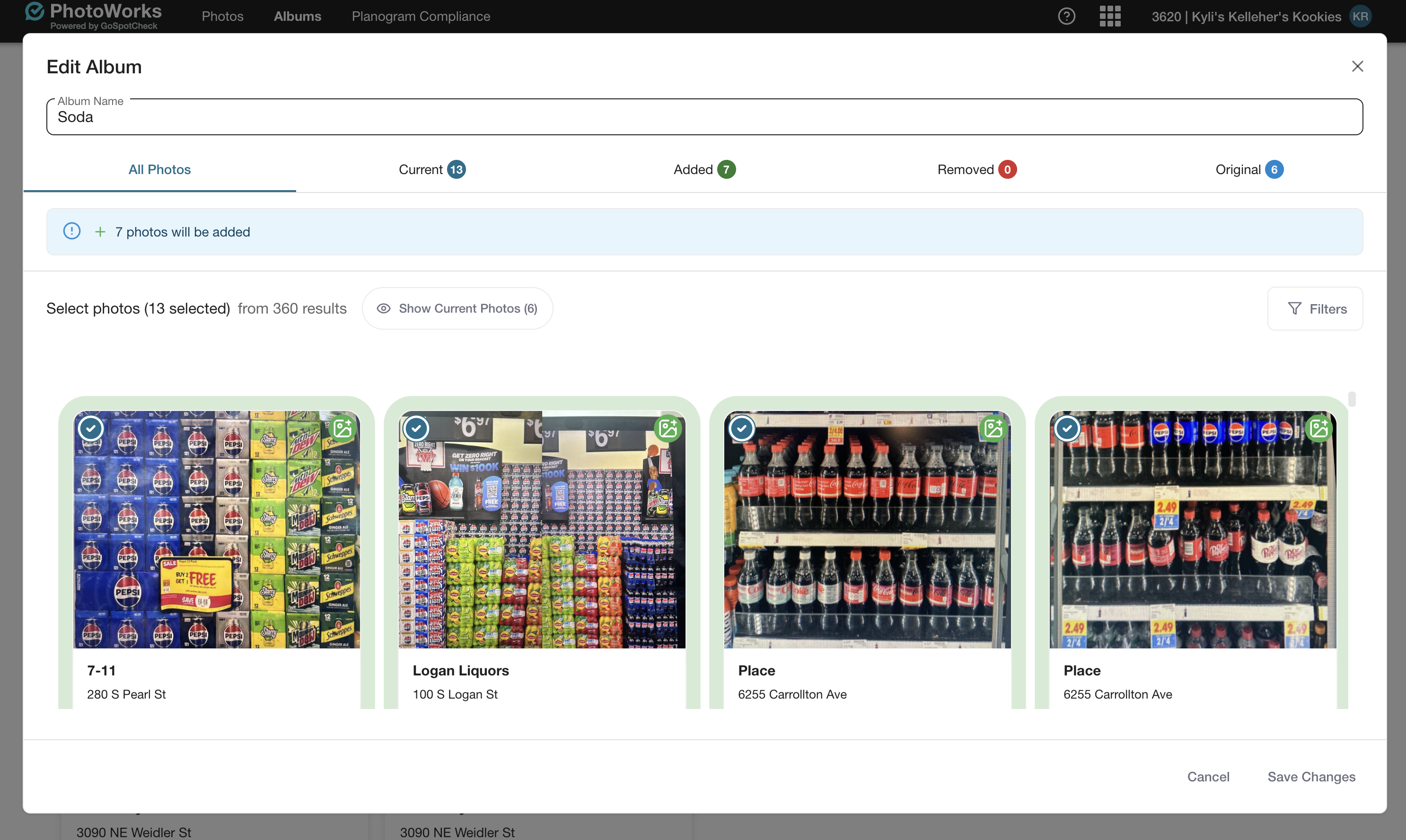Click Cancel in the dialog
Viewport: 1406px width, 840px height.
click(1208, 777)
